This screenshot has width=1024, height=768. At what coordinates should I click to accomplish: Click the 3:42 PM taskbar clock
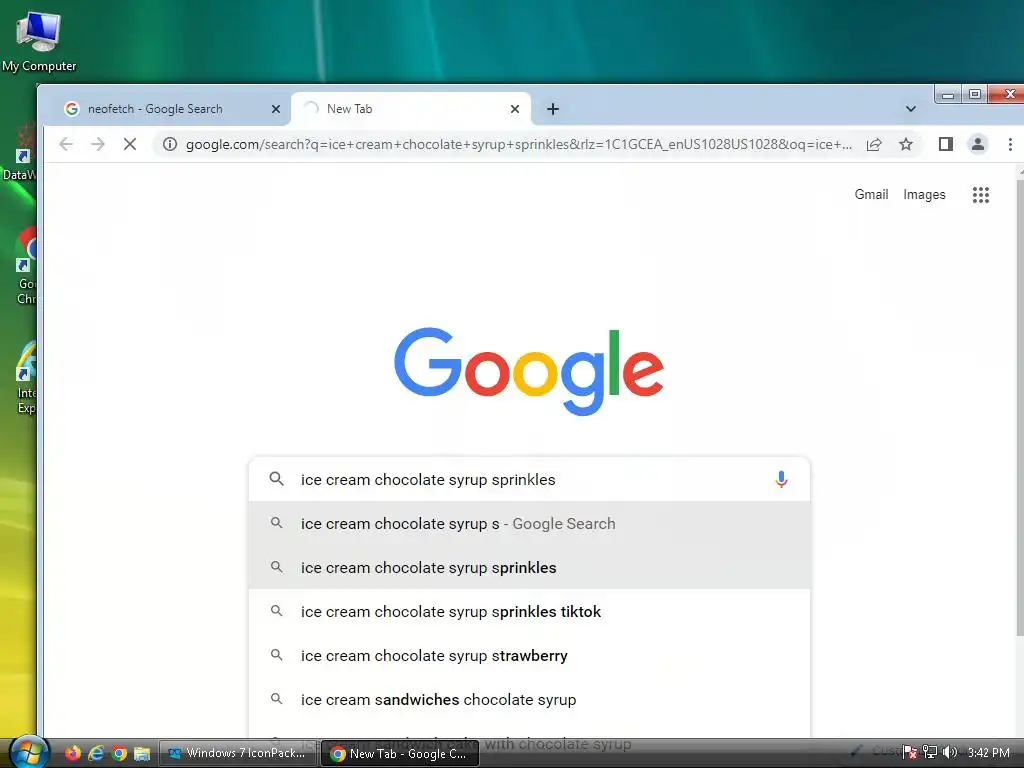coord(989,753)
